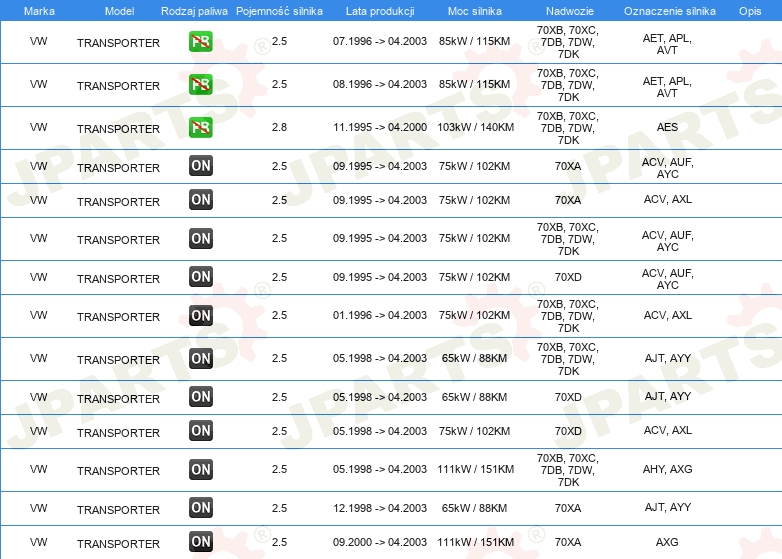Click the Nadwozie column header
The width and height of the screenshot is (782, 559).
pyautogui.click(x=569, y=11)
